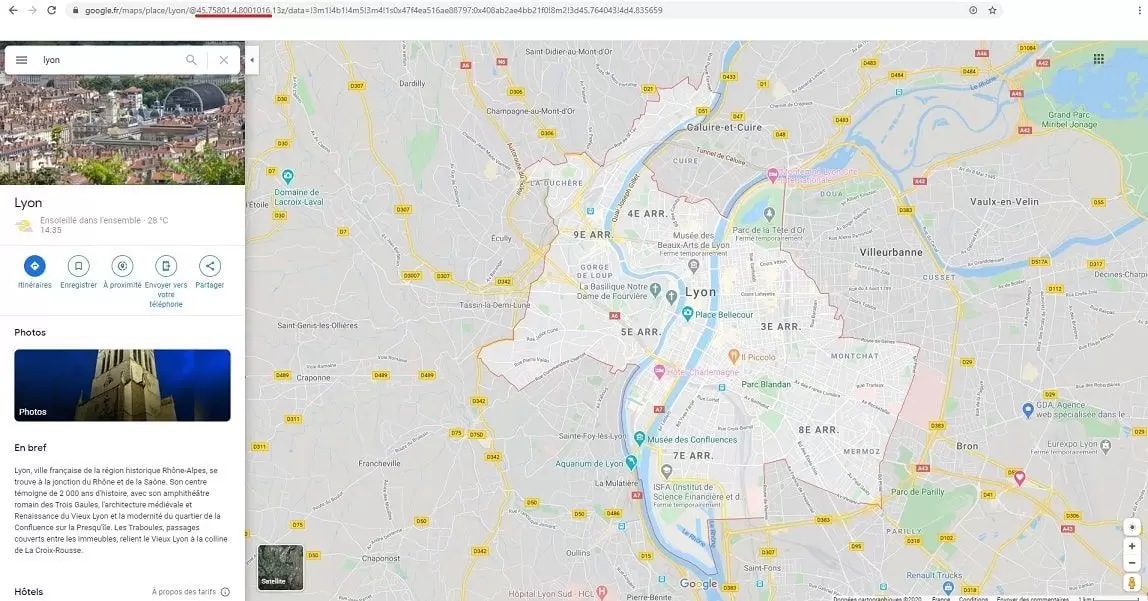1148x601 pixels.
Task: Click the Villeurbanne label on the map
Action: click(891, 252)
